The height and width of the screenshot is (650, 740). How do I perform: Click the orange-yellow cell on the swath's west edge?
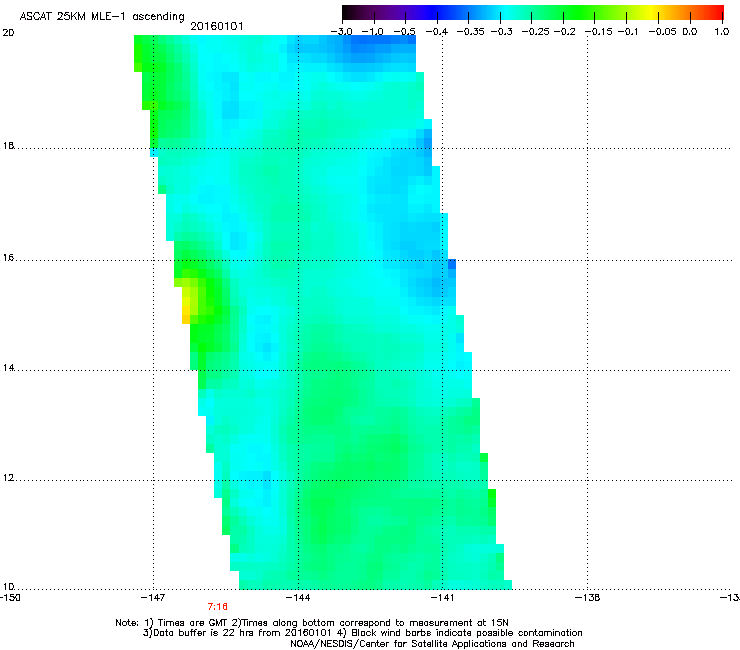coord(186,315)
